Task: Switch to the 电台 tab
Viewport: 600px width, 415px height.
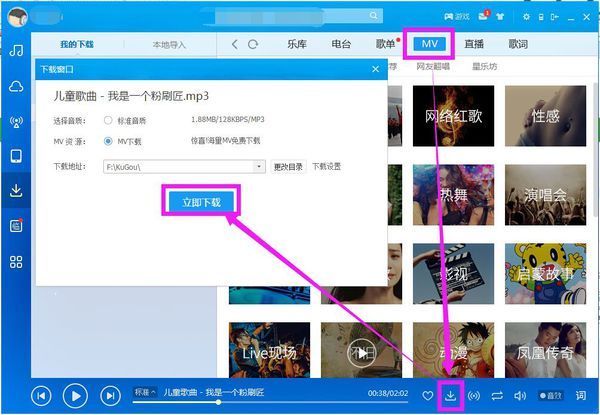Action: point(341,44)
